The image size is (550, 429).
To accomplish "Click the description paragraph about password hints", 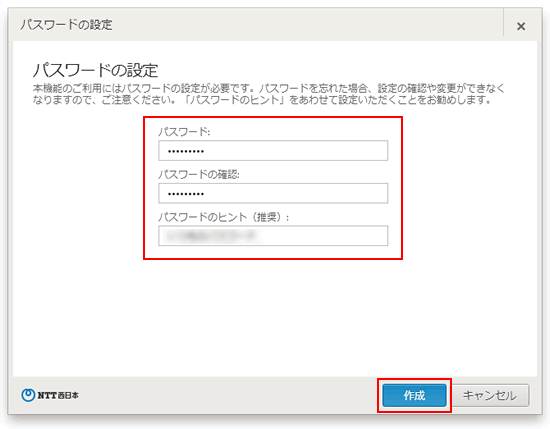I will pos(269,94).
